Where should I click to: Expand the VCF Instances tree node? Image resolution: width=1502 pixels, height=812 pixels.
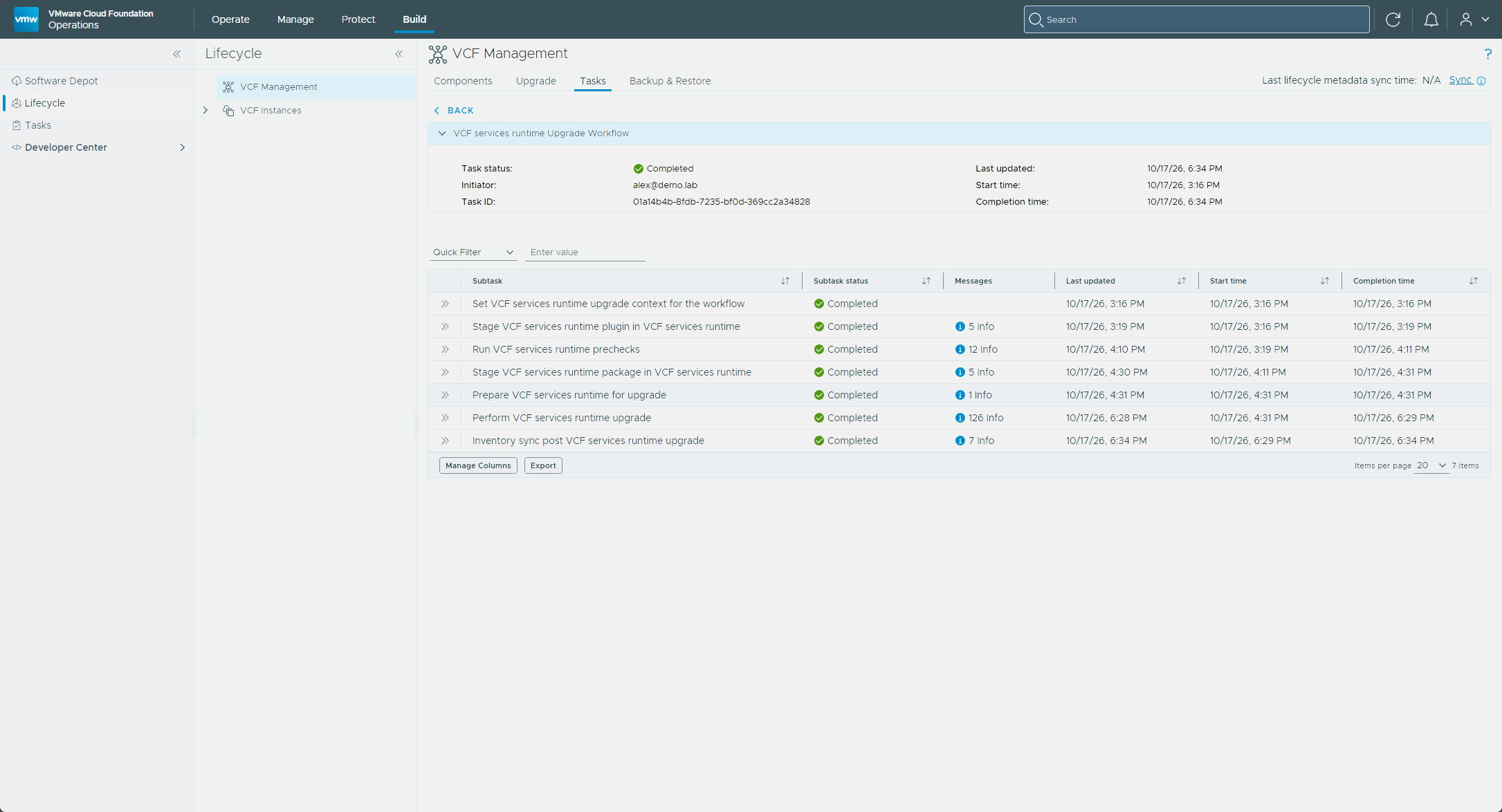point(205,111)
